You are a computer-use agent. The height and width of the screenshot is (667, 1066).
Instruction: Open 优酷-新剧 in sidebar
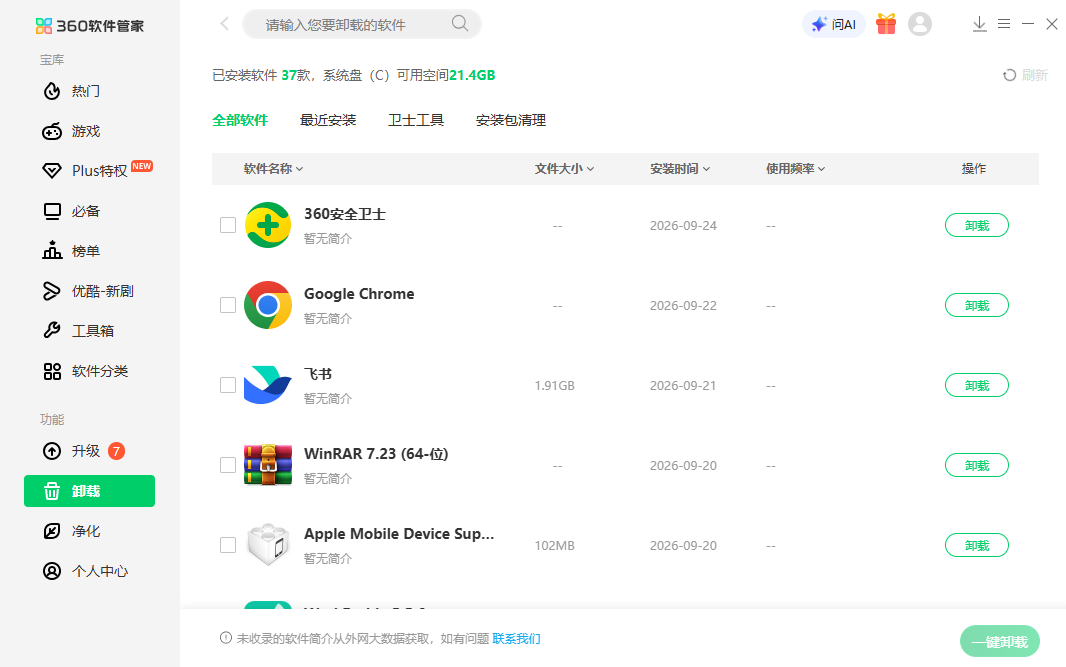tap(89, 291)
